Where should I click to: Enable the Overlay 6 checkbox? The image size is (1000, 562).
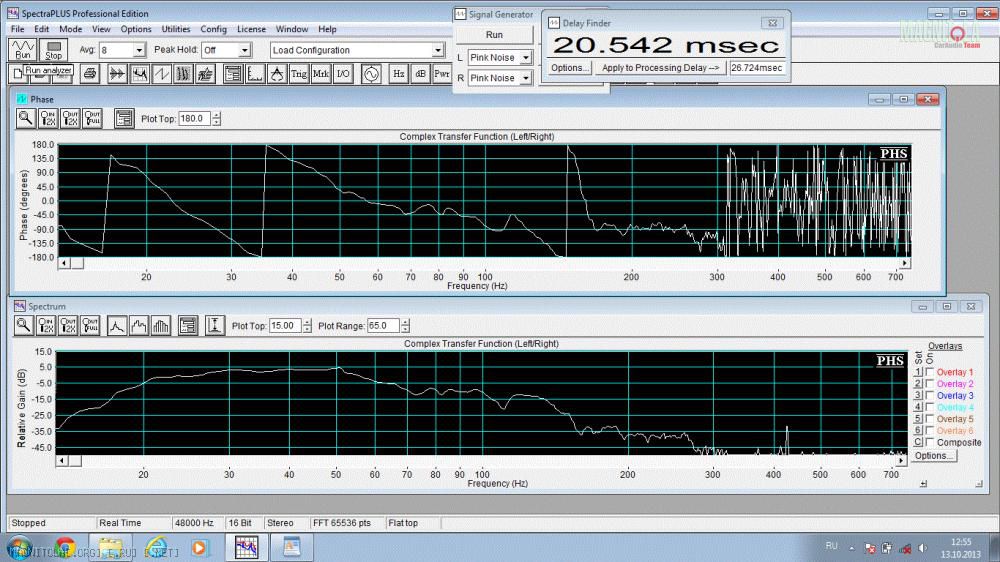click(x=930, y=431)
